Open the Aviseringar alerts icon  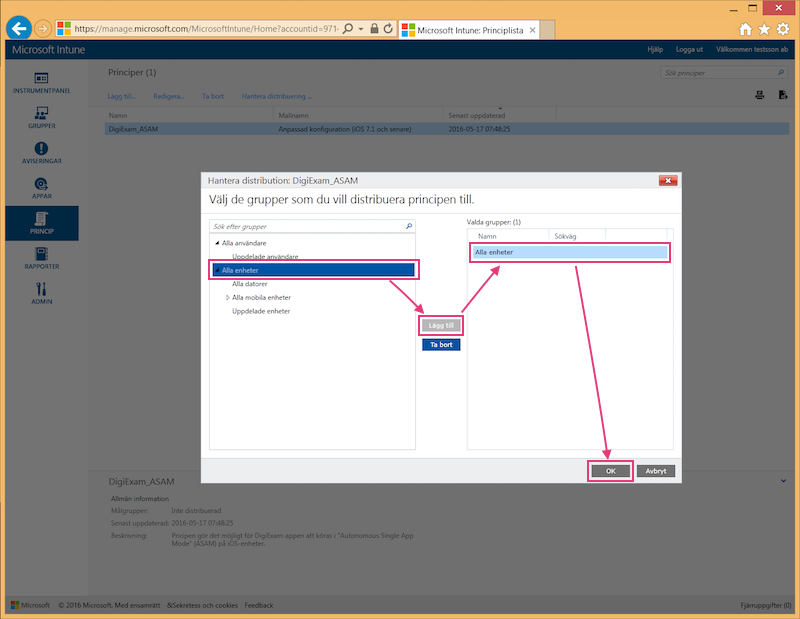pos(41,148)
